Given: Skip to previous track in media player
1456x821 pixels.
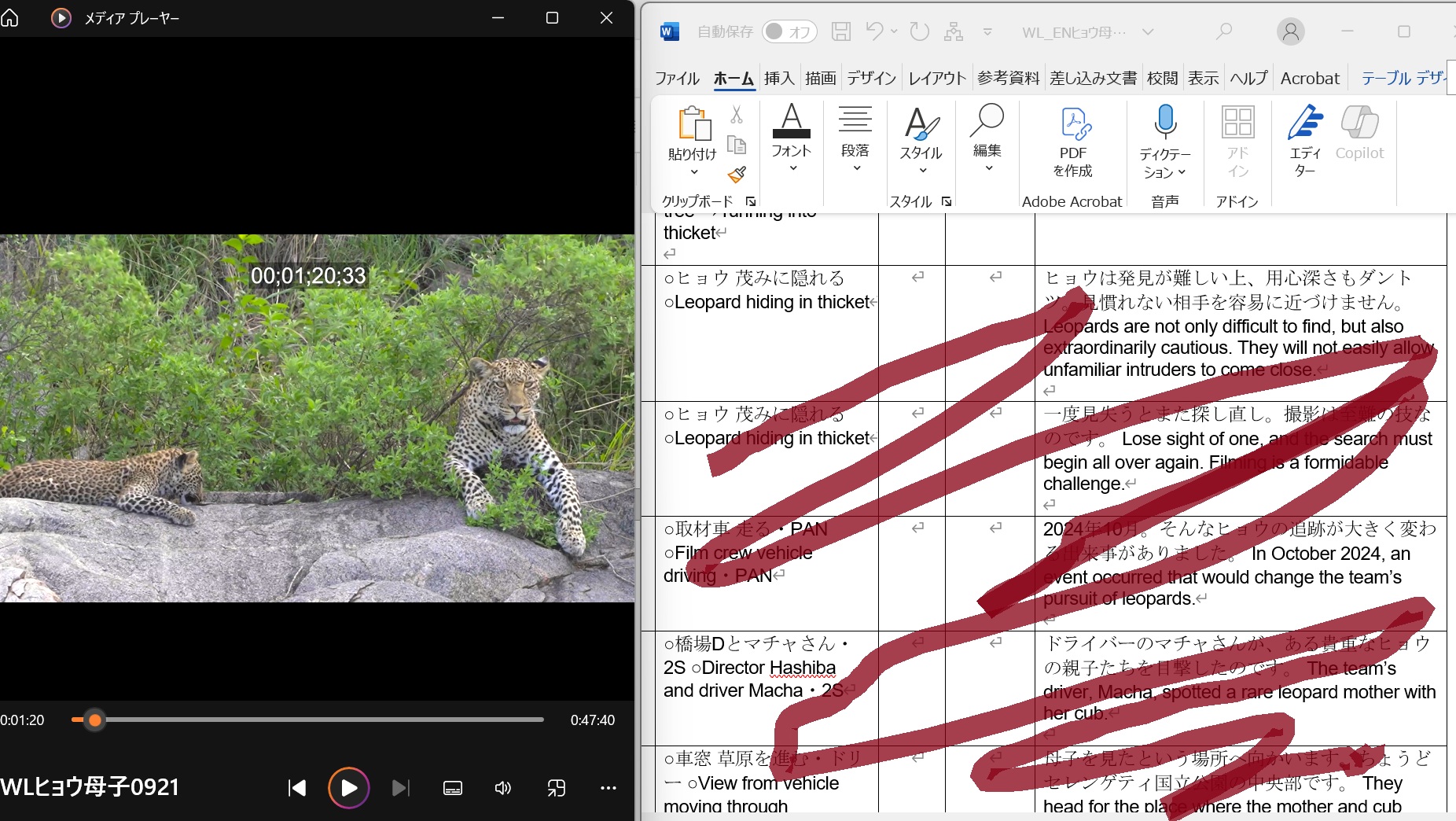Looking at the screenshot, I should click(296, 787).
